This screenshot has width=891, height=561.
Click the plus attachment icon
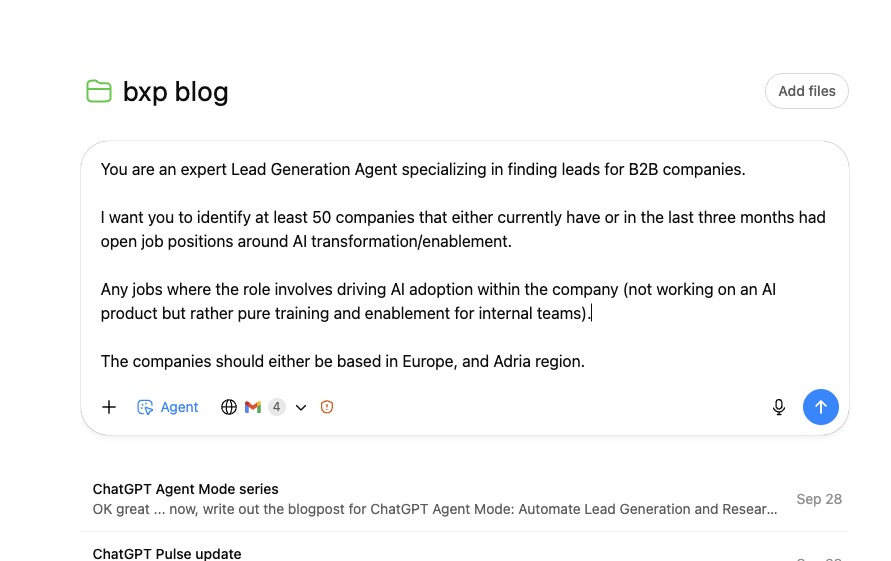109,407
